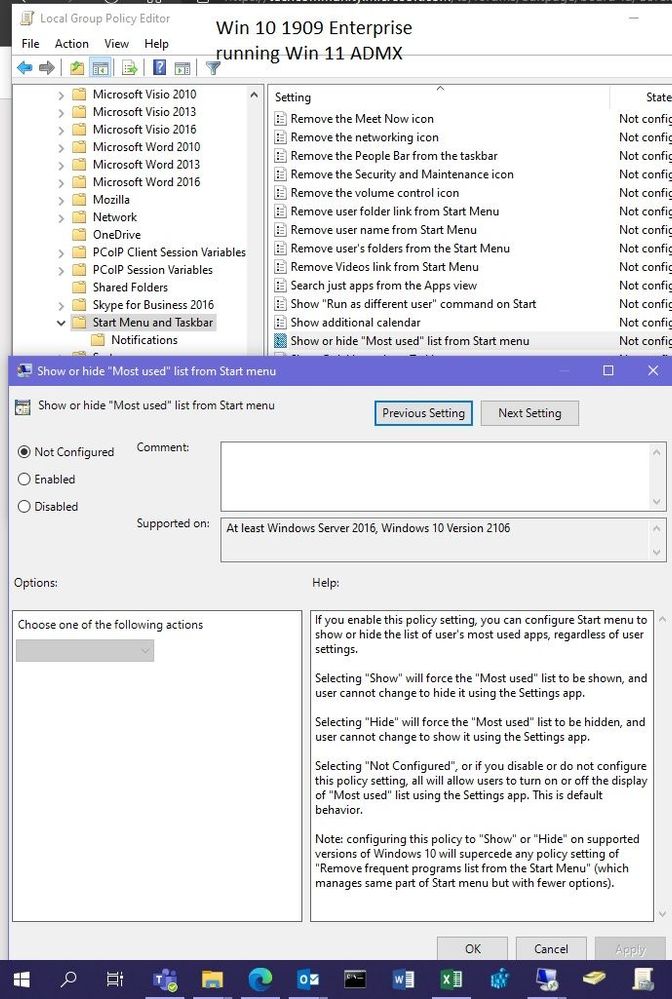Open the Choose one of the following actions dropdown

(x=85, y=650)
